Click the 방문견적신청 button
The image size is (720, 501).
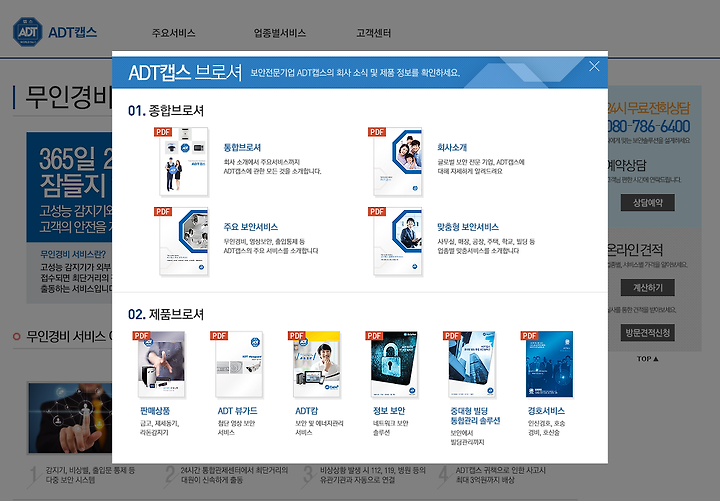(x=647, y=332)
